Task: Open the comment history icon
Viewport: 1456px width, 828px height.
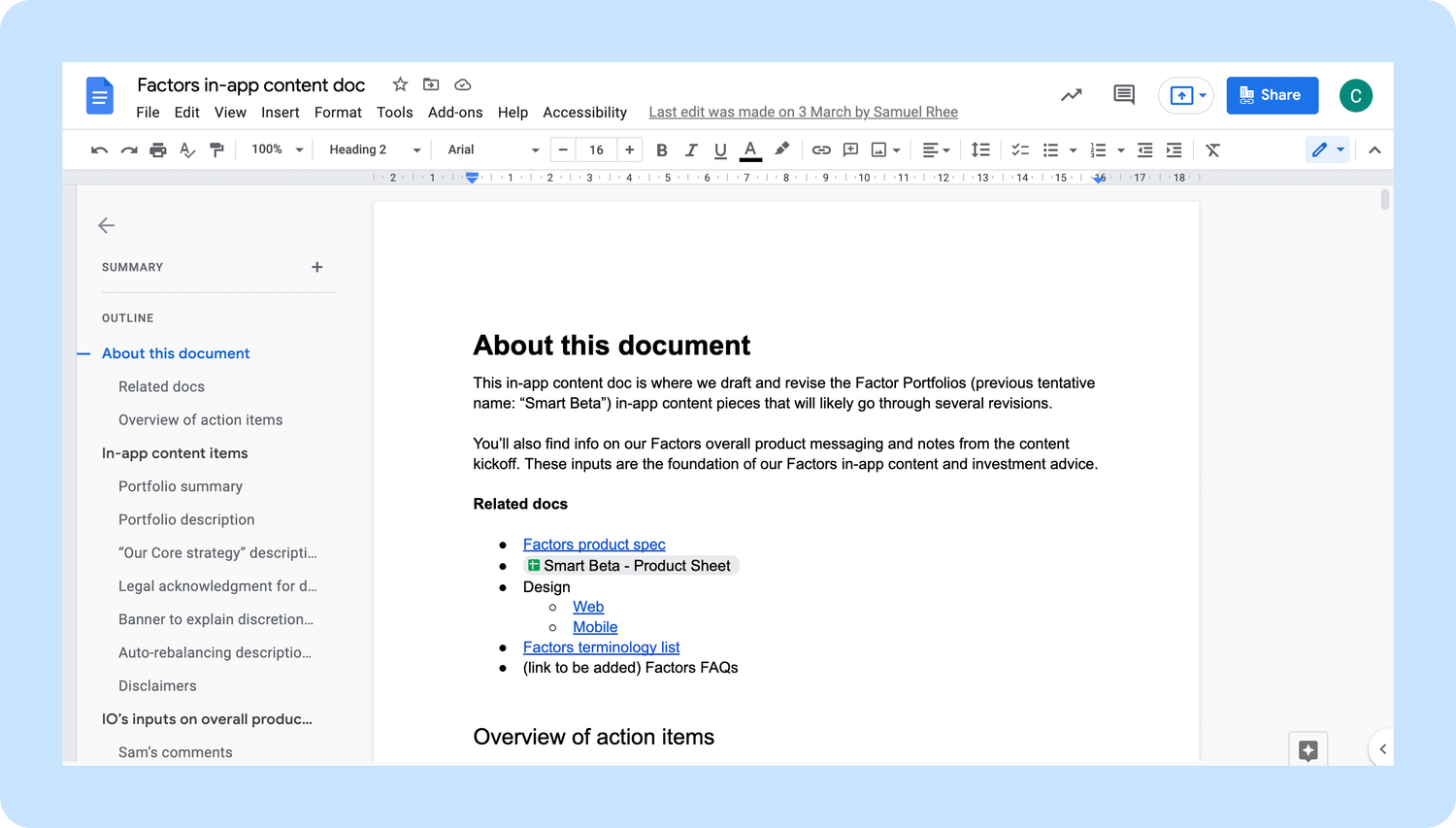Action: coord(1124,95)
